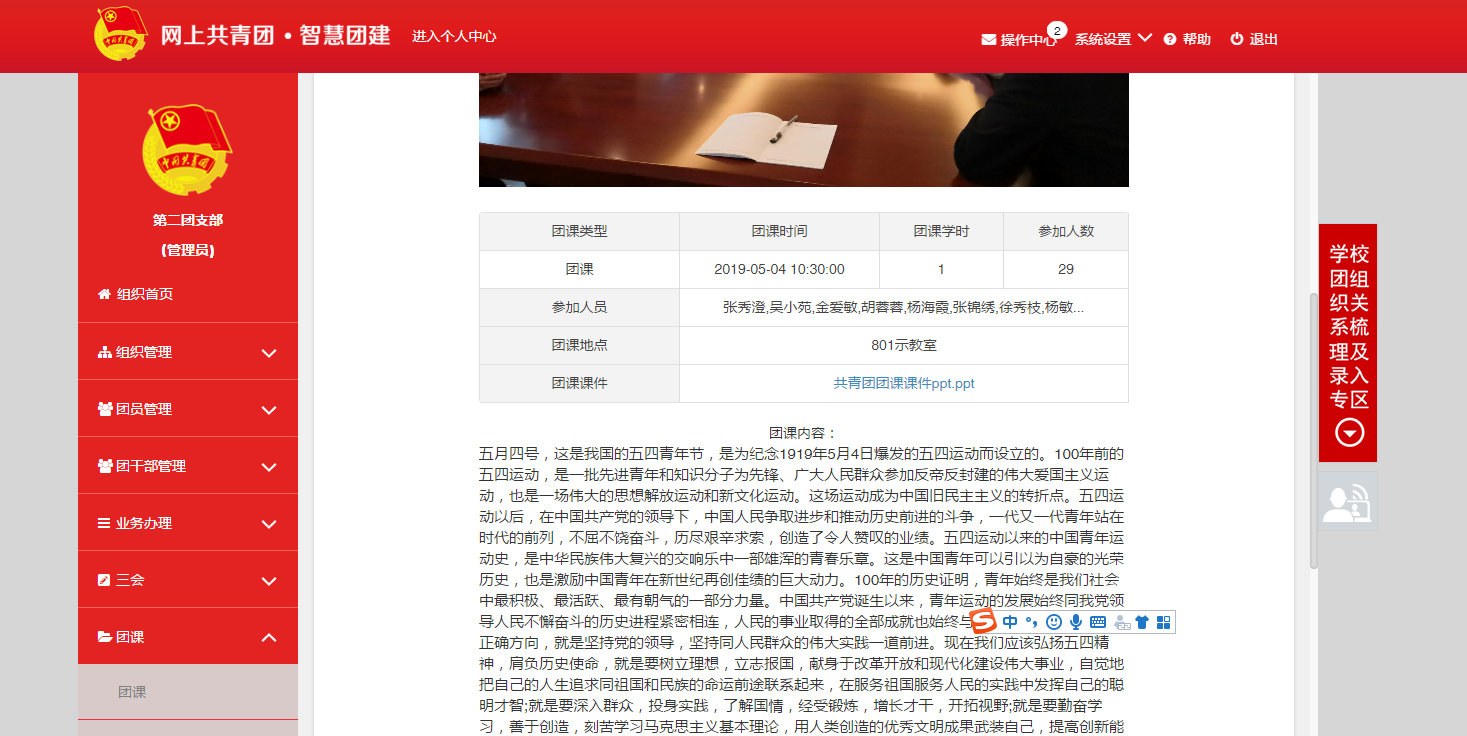Open the 共青团团课课件ppt.ppt link
Viewport: 1467px width, 736px height.
[x=903, y=383]
